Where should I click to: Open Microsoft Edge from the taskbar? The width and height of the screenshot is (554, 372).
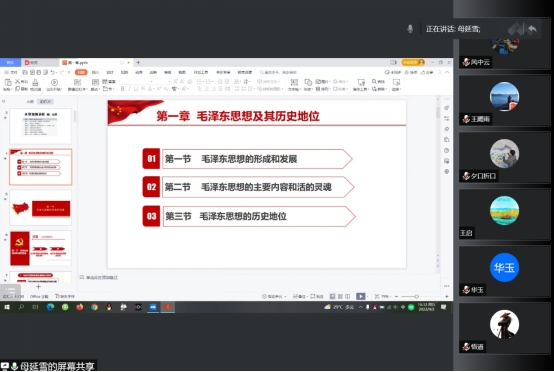click(50, 307)
